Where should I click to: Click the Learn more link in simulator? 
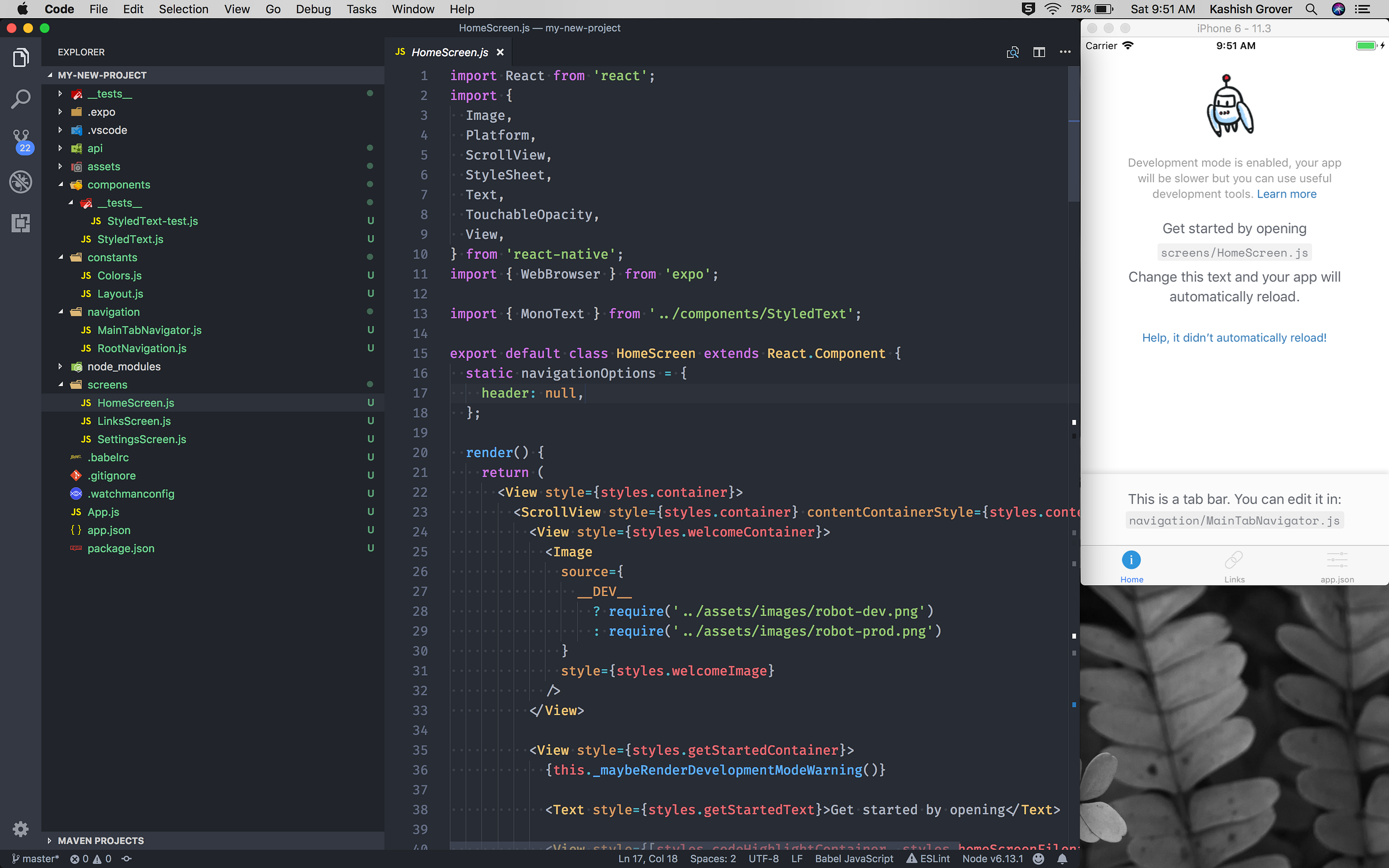[x=1286, y=194]
